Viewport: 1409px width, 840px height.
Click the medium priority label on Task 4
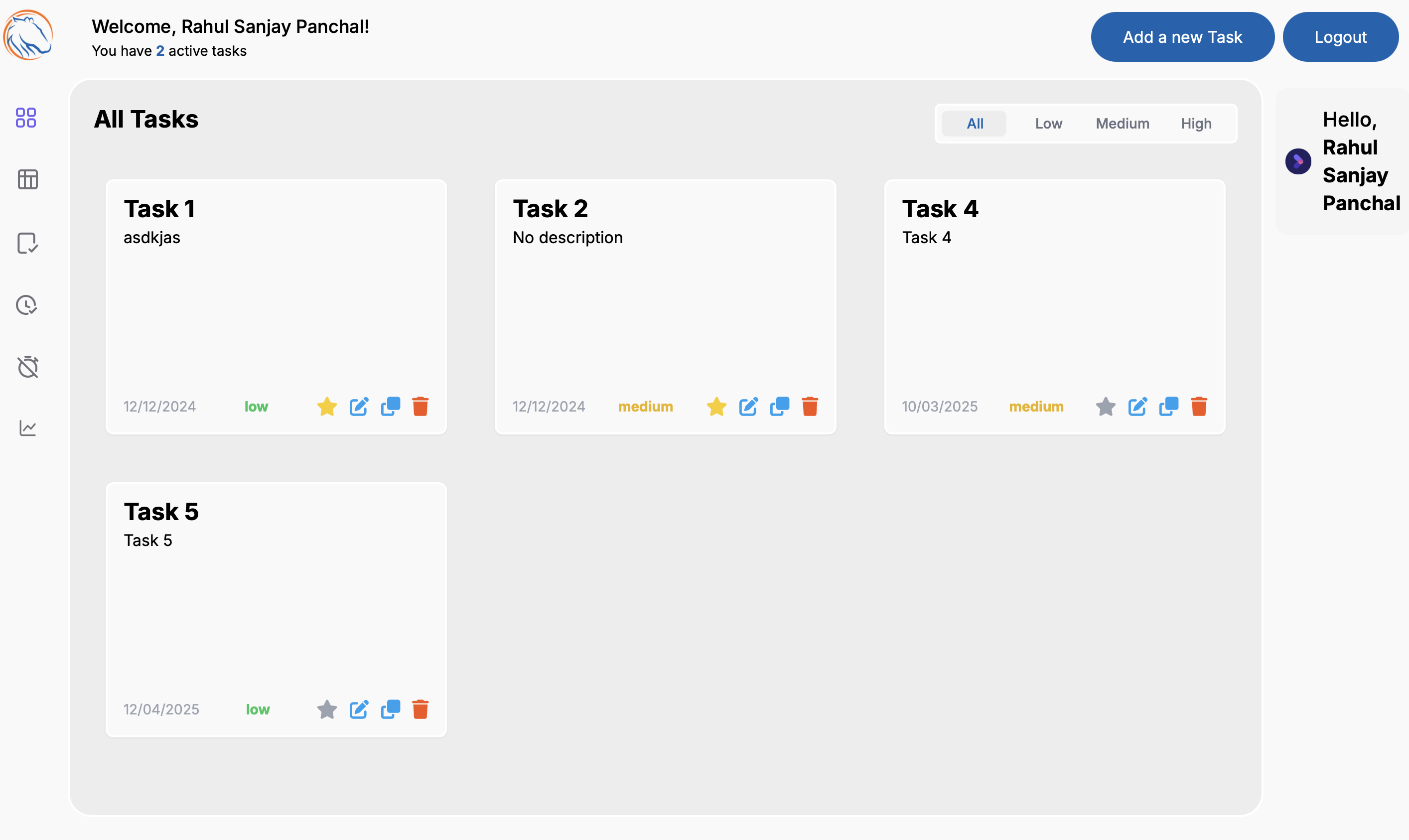pos(1036,407)
